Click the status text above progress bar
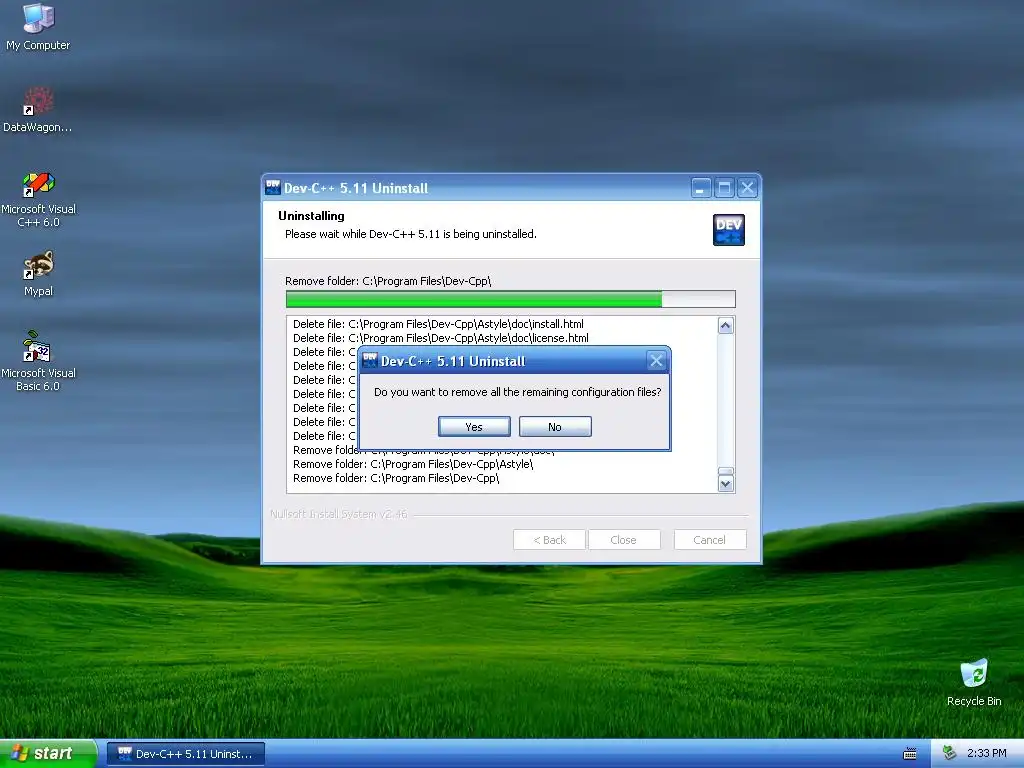 pyautogui.click(x=388, y=281)
